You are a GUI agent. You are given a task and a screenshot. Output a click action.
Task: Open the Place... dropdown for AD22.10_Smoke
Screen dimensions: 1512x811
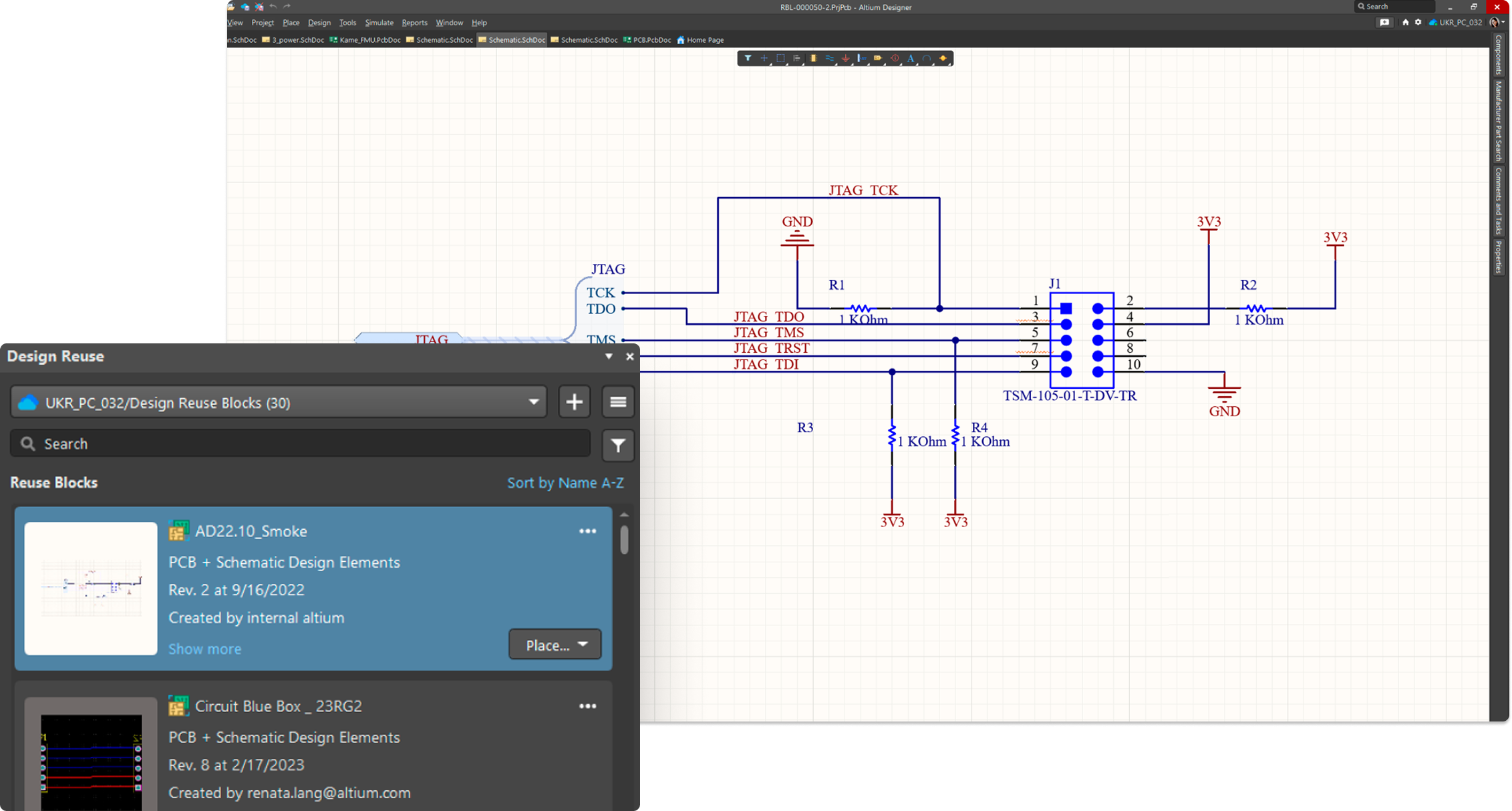tap(555, 645)
